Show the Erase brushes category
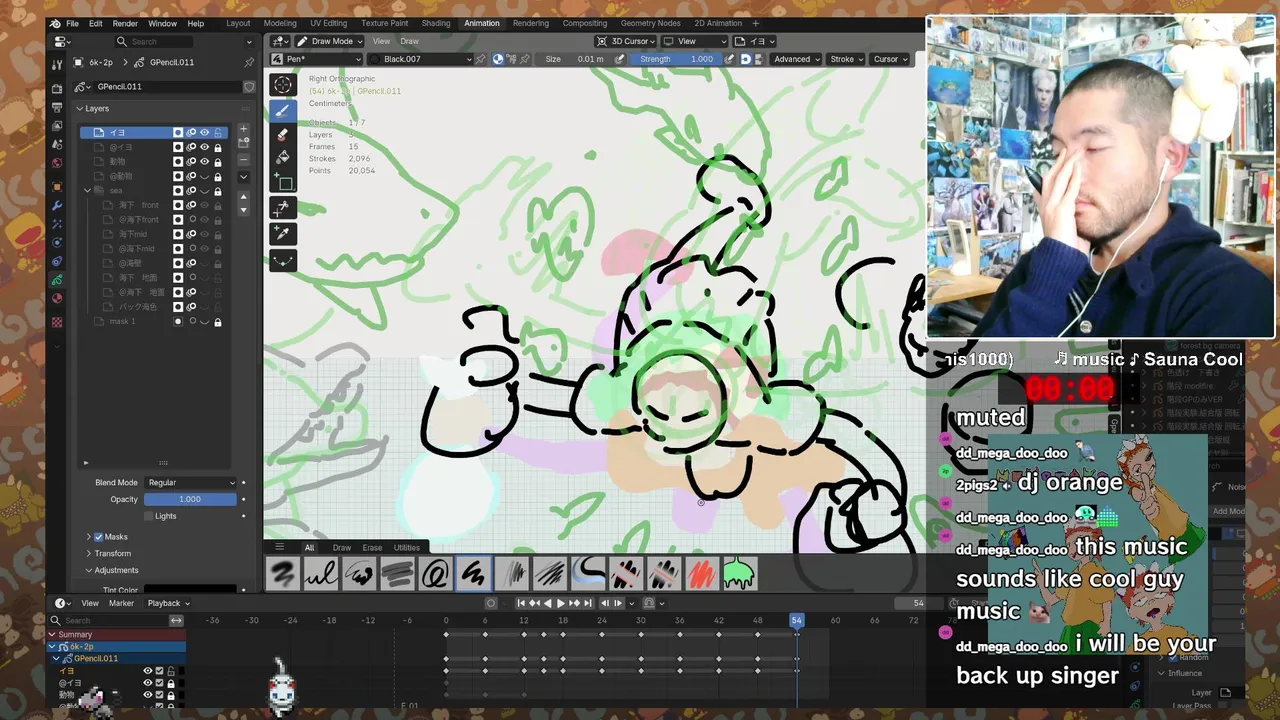The width and height of the screenshot is (1280, 720). 372,547
